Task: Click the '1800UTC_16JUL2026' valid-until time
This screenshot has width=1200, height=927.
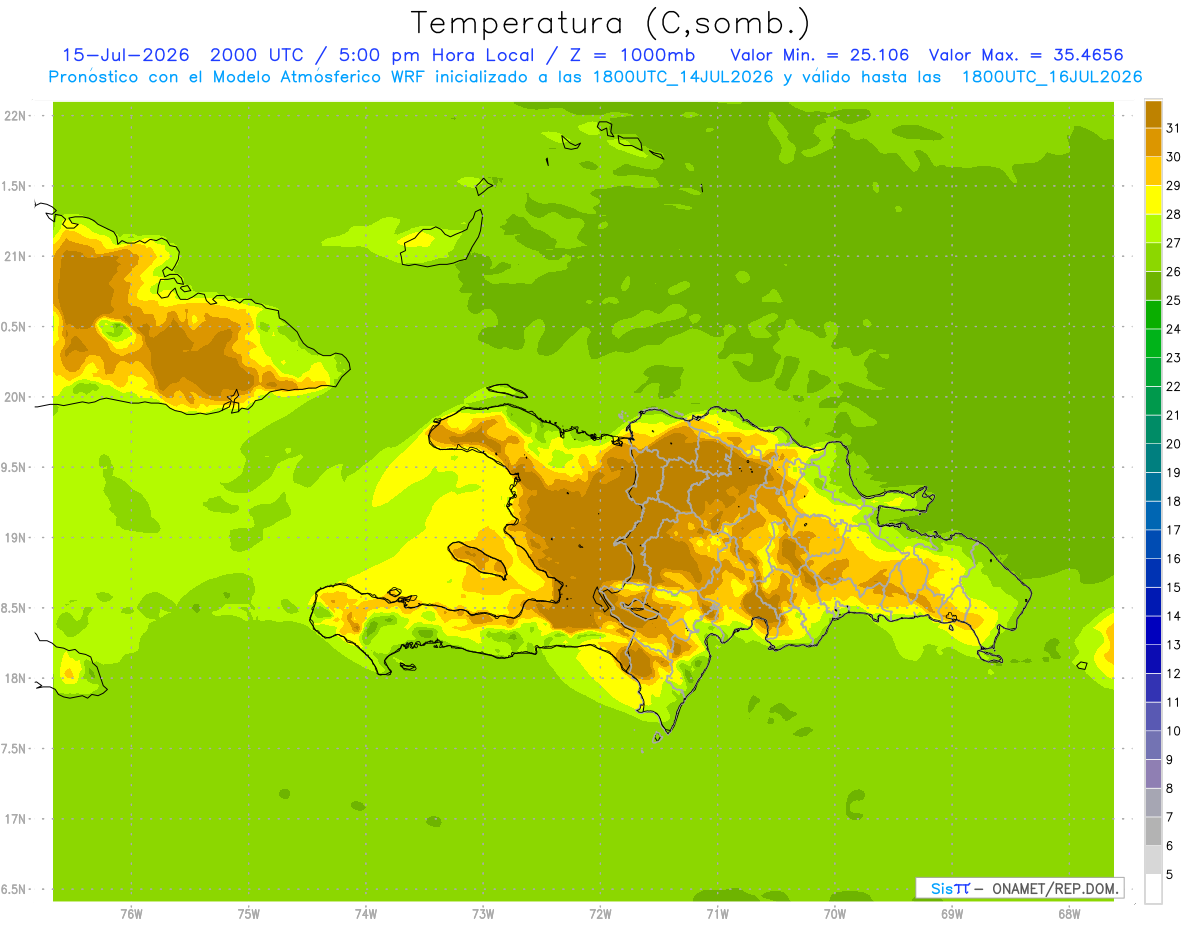Action: coord(1052,77)
